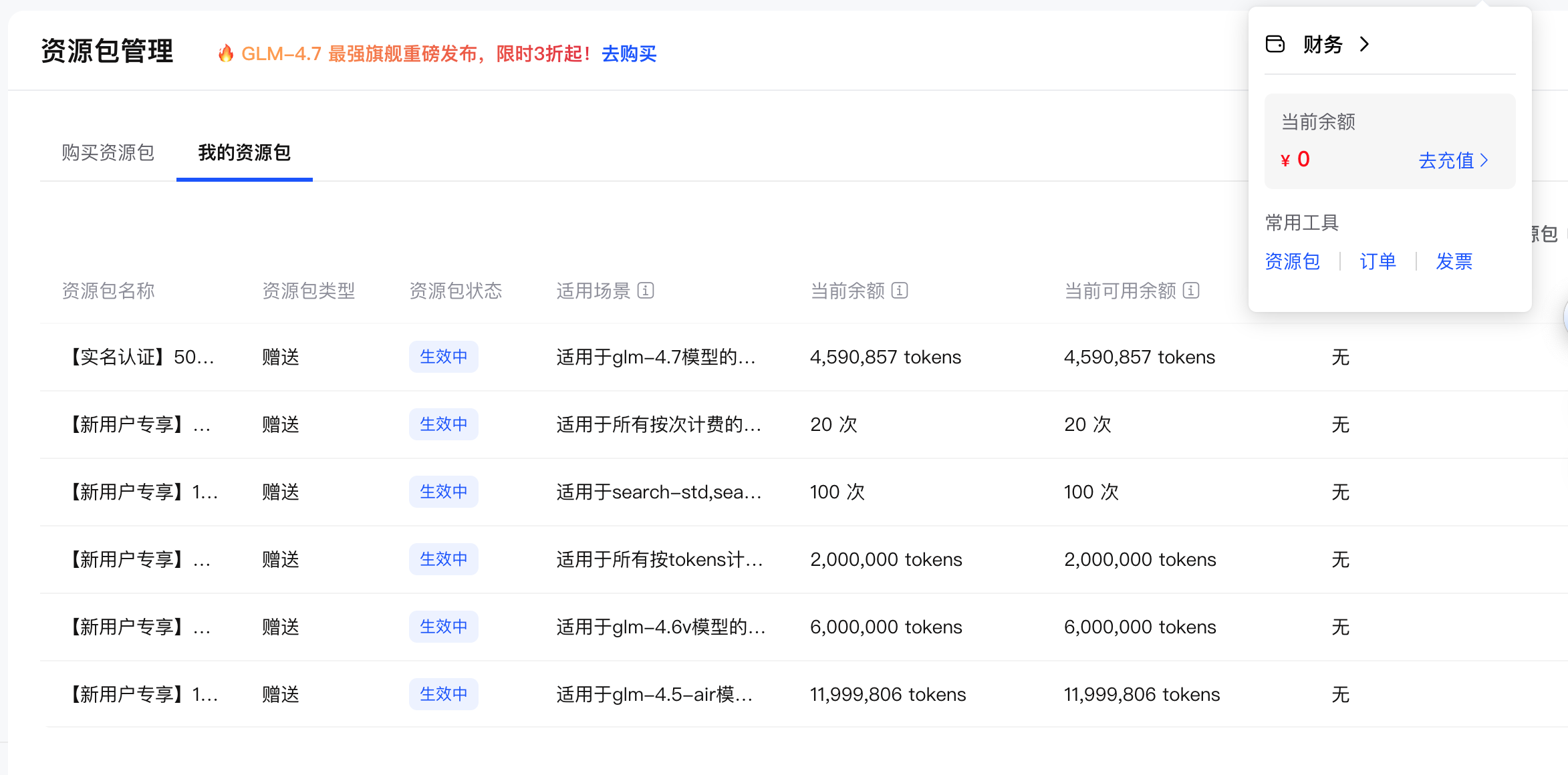Open 发票 in common tools
Screen dimensions: 1568x775
tap(1454, 261)
